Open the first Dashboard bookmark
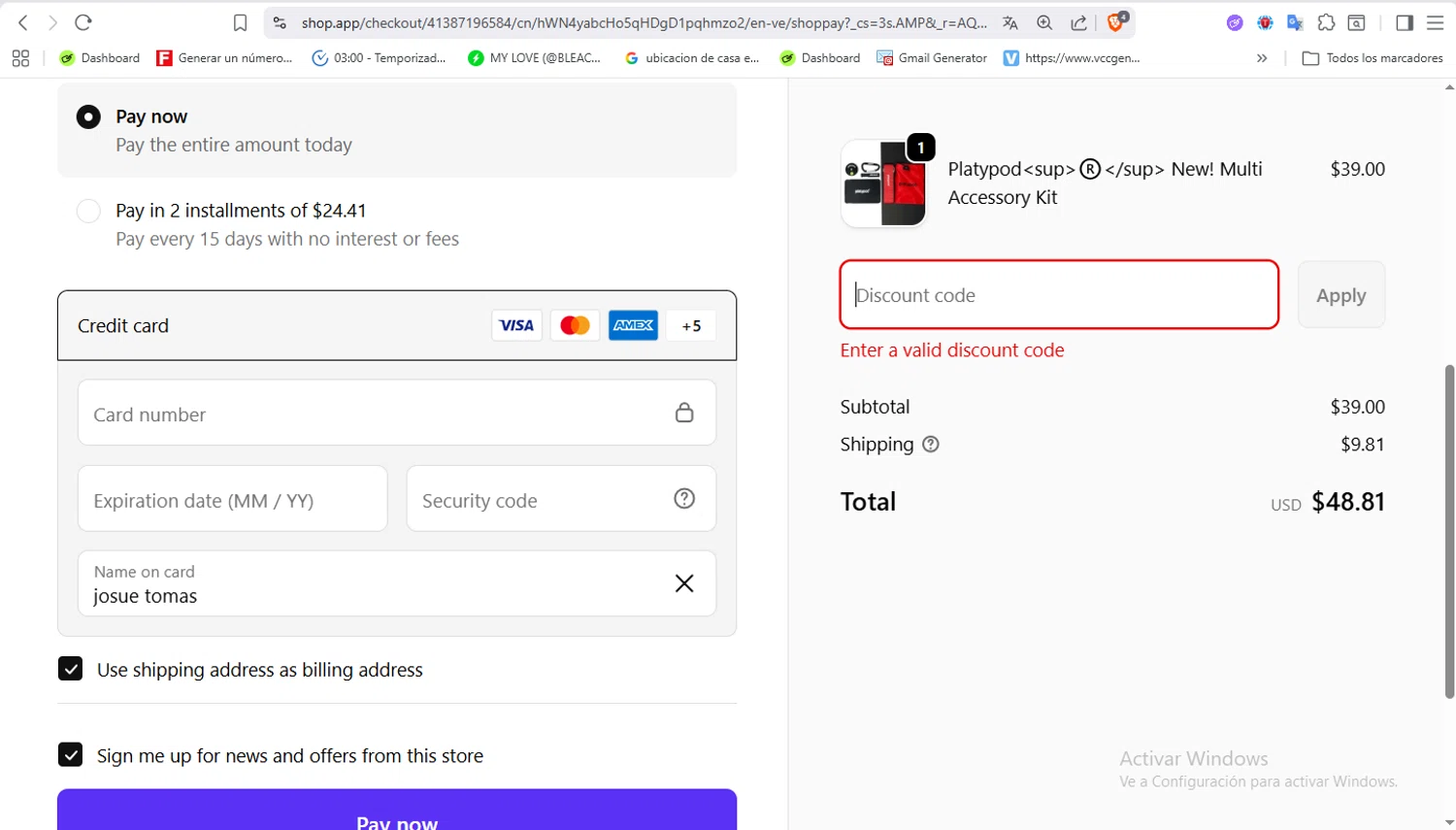Image resolution: width=1456 pixels, height=830 pixels. [100, 58]
